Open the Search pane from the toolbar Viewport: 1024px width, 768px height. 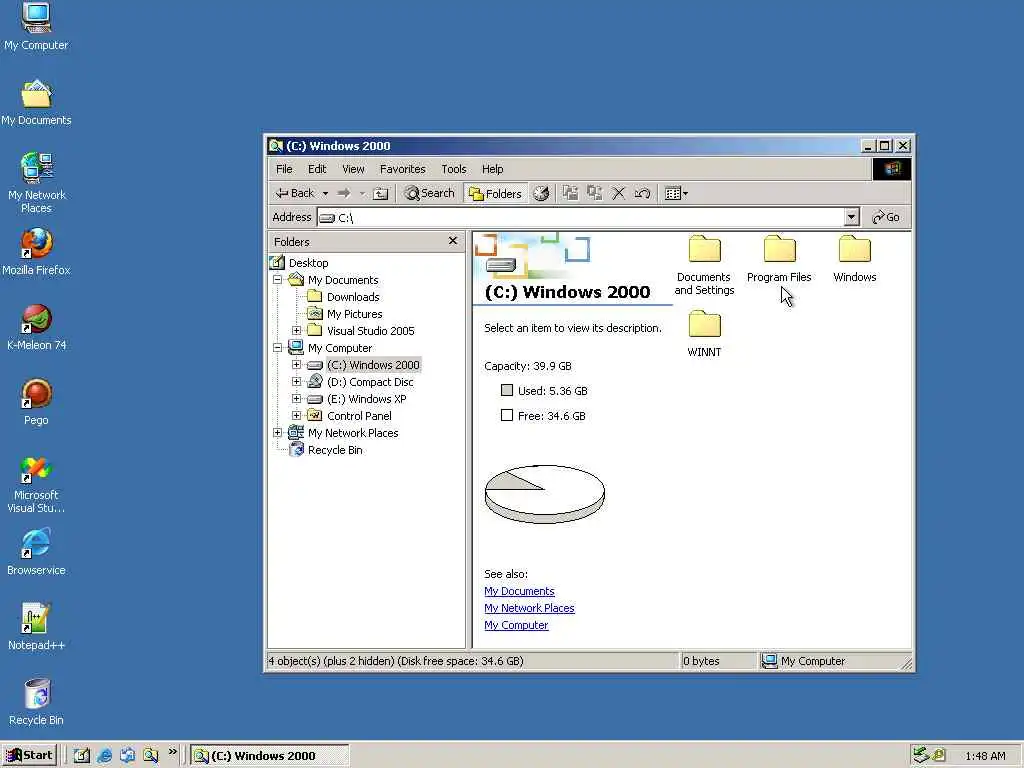tap(428, 193)
